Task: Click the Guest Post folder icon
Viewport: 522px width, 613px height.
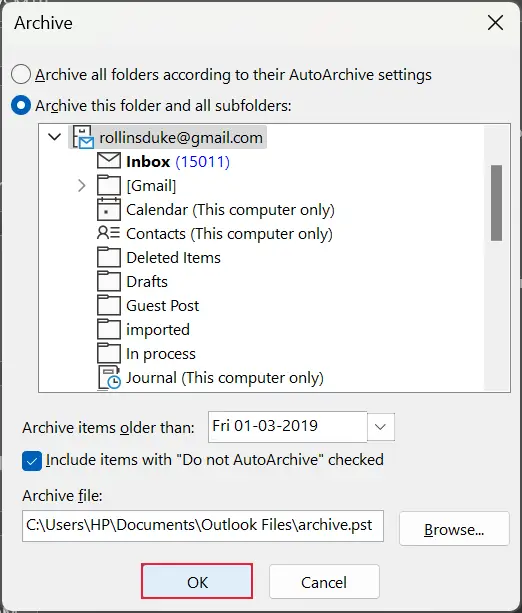Action: pos(109,305)
